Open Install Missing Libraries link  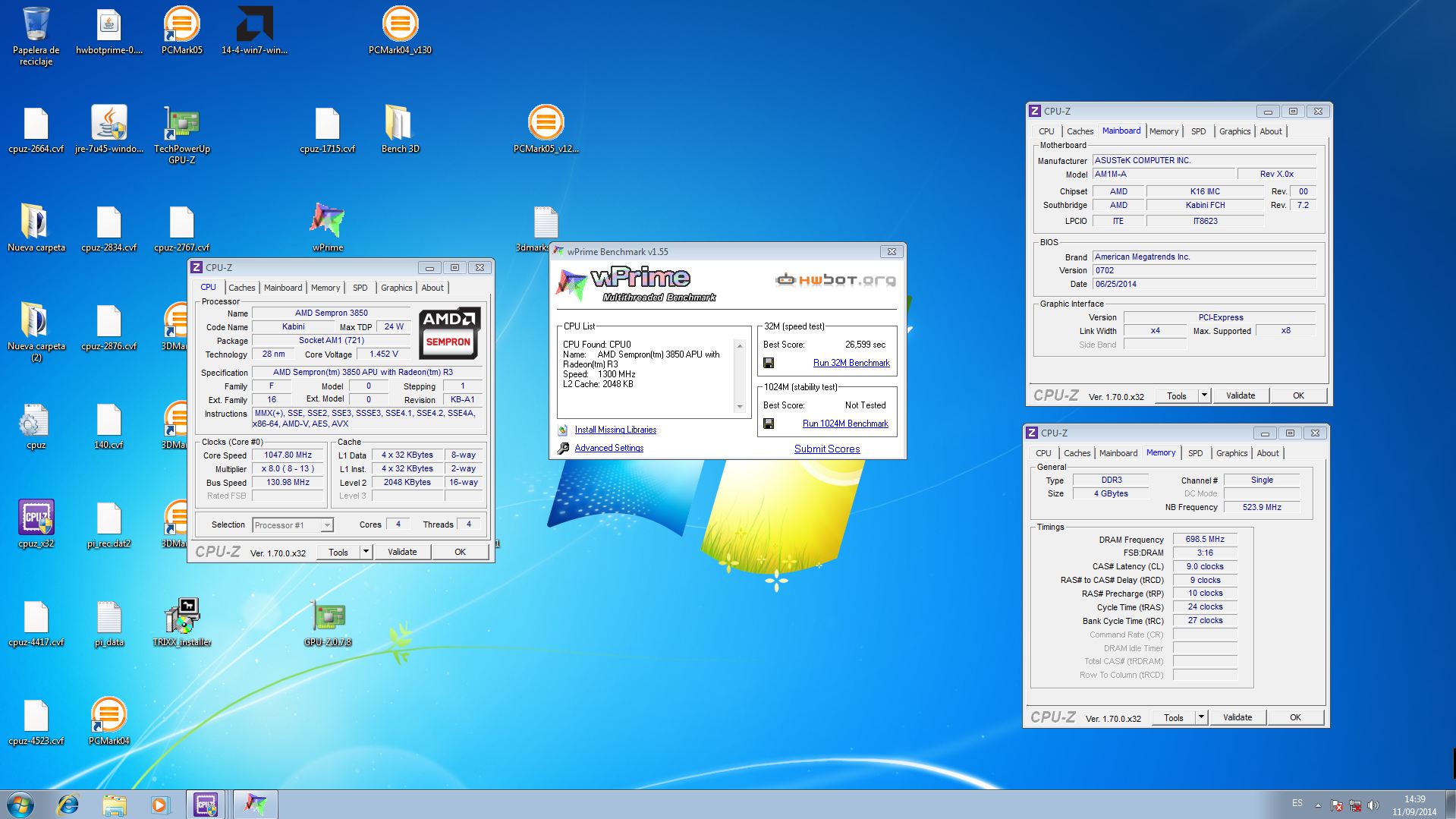pos(615,430)
